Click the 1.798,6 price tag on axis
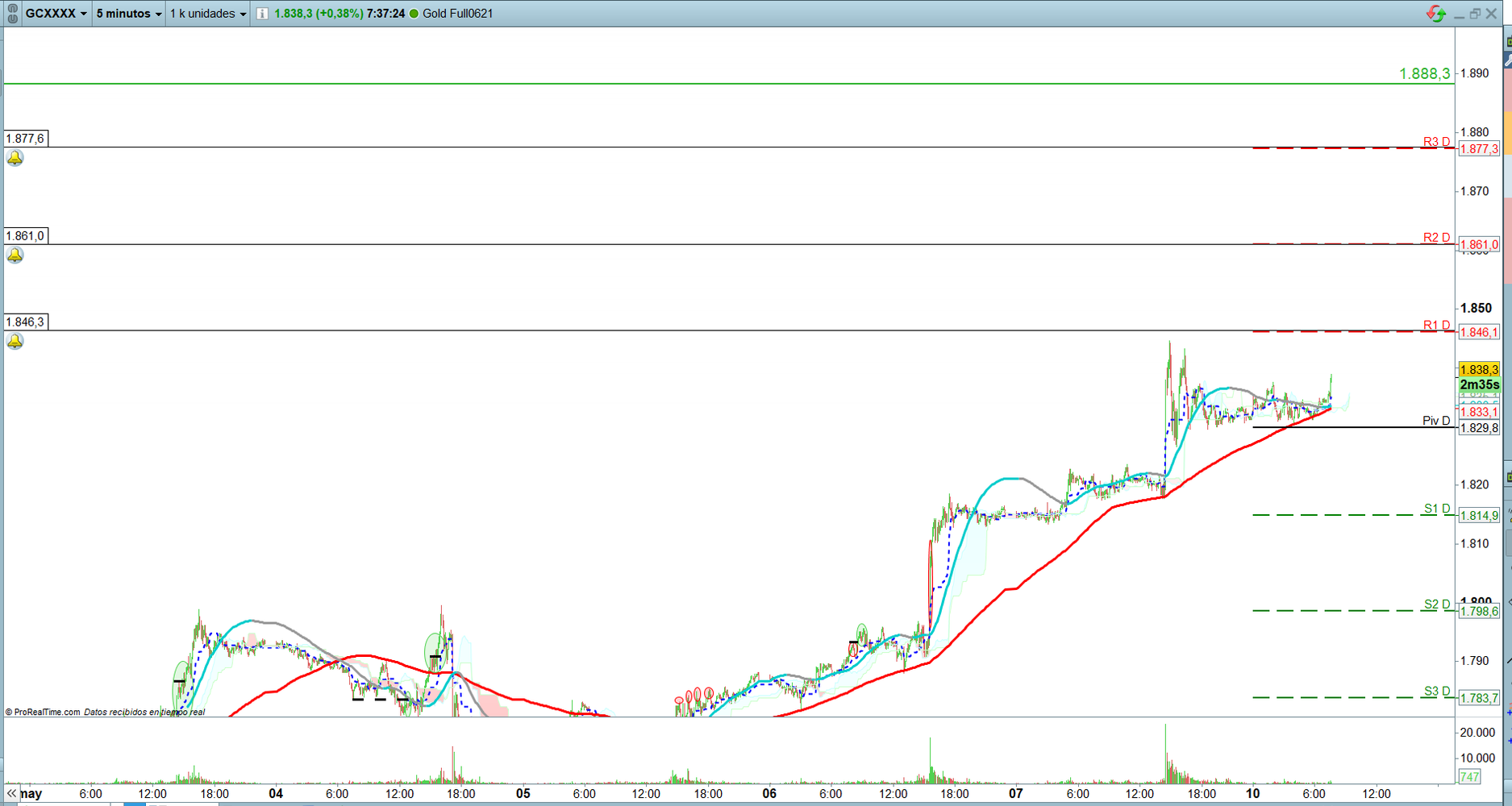Viewport: 1512px width, 806px height. point(1479,612)
